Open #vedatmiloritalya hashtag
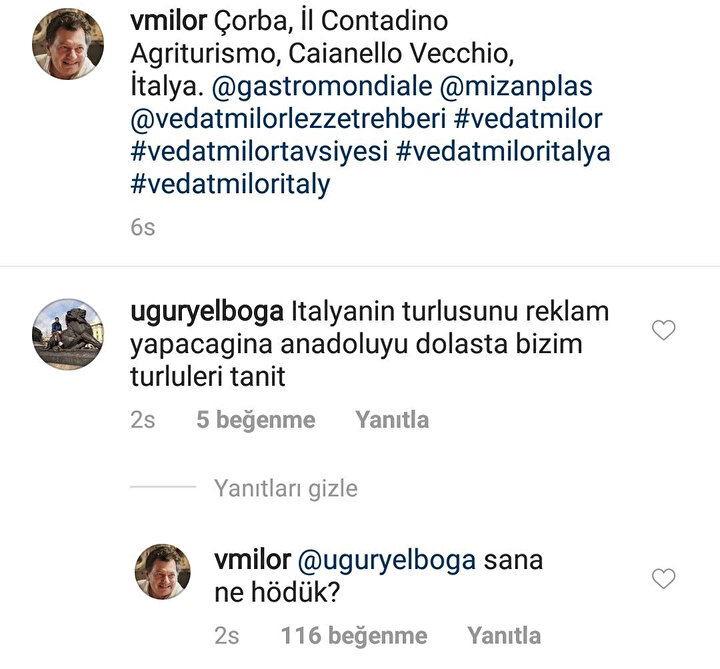The image size is (720, 669). click(503, 152)
